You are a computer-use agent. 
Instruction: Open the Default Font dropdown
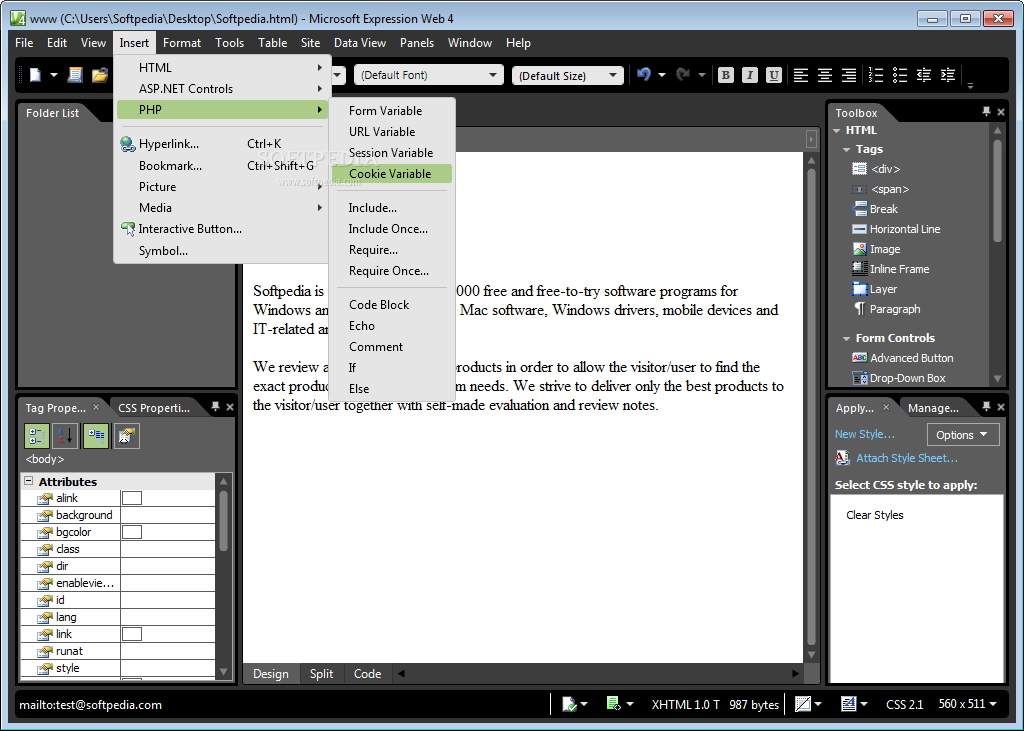pyautogui.click(x=492, y=75)
